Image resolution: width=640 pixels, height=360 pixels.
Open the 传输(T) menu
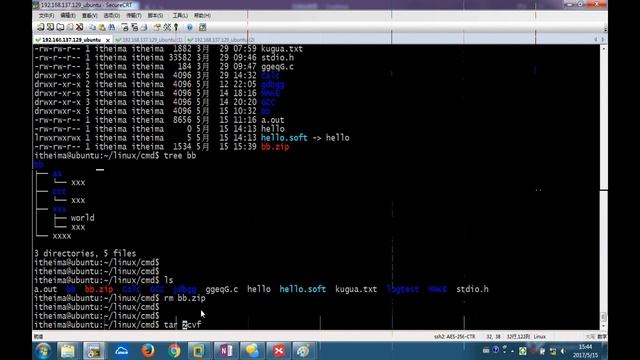[x=133, y=16]
